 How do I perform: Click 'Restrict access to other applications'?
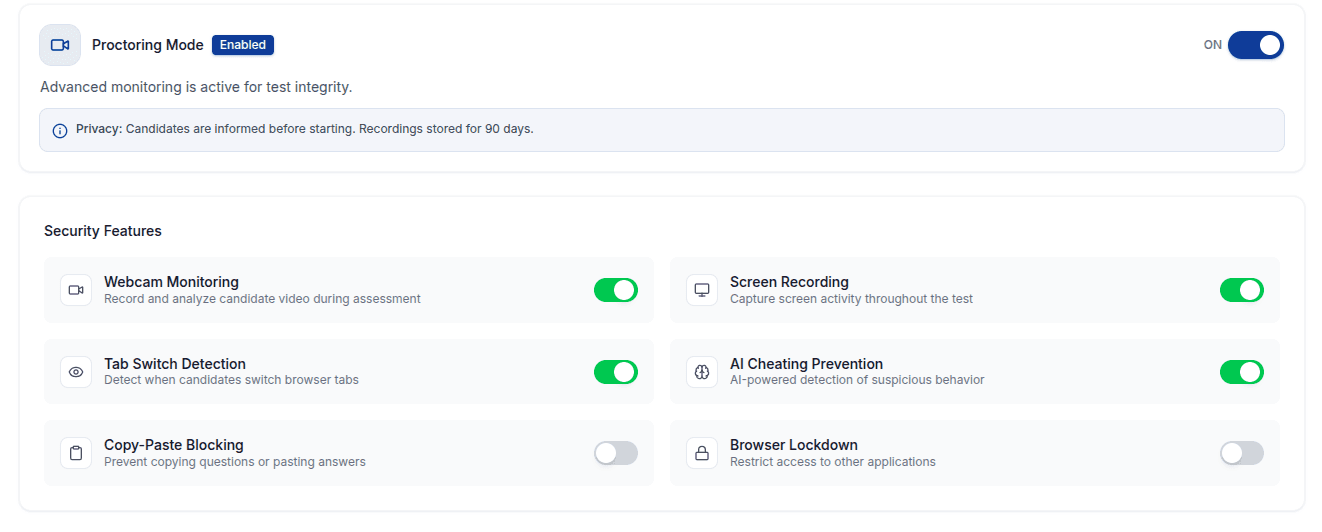pos(833,462)
